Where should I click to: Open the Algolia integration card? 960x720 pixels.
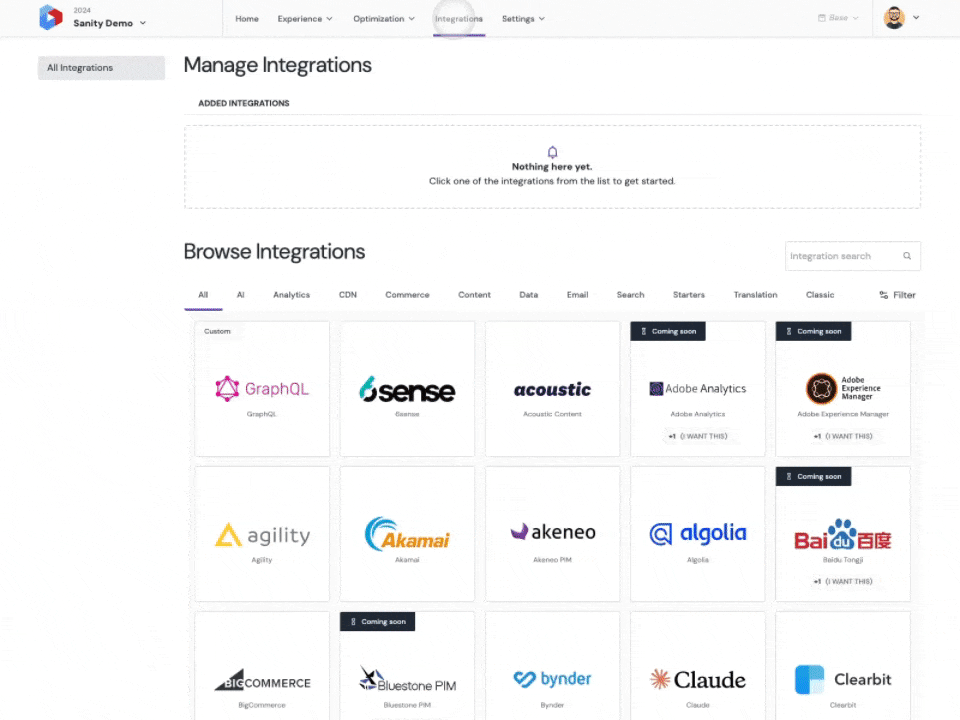(x=697, y=534)
